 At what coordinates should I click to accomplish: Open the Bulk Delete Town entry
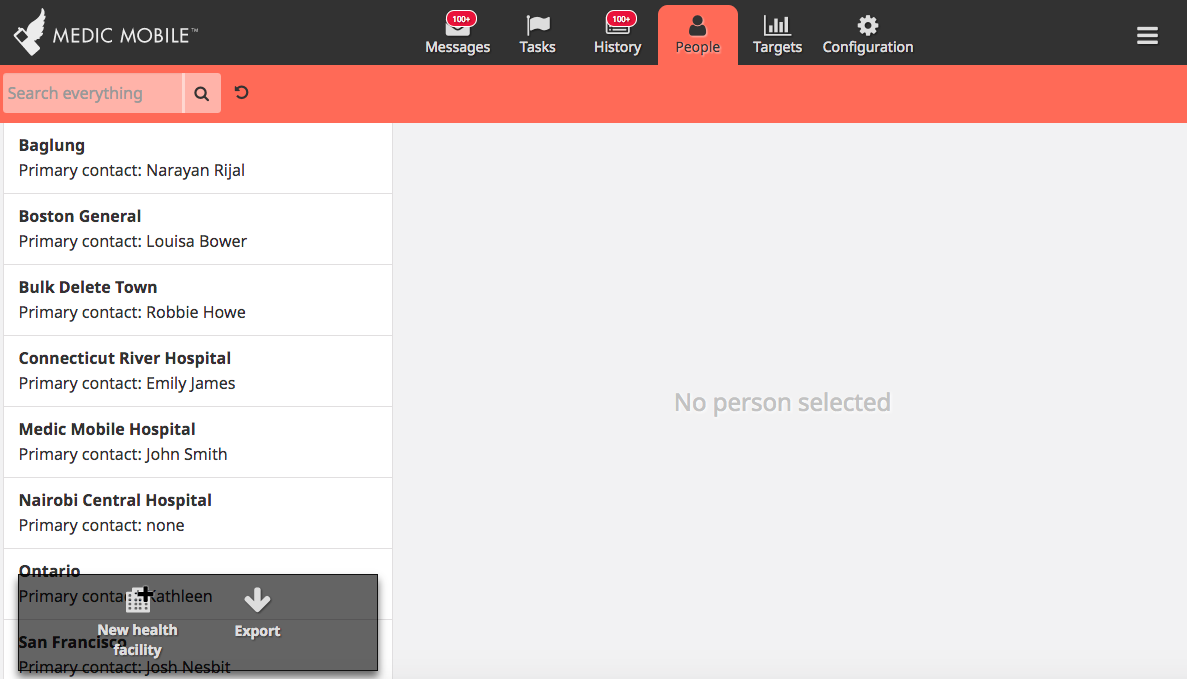point(198,301)
